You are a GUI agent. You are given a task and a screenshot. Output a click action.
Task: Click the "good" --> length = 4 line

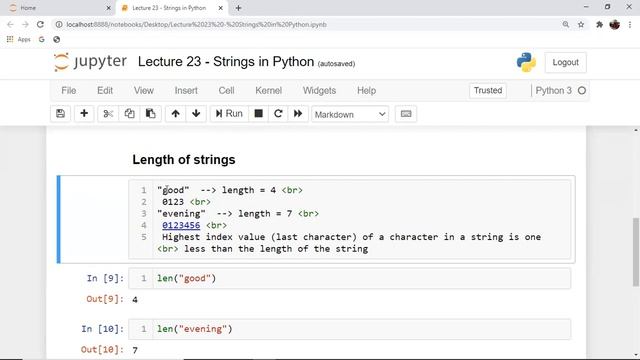pyautogui.click(x=230, y=190)
